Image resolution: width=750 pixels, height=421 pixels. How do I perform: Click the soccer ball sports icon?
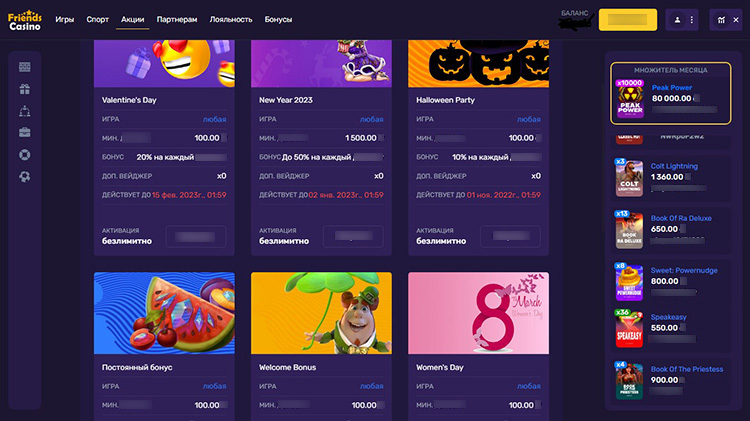[25, 177]
